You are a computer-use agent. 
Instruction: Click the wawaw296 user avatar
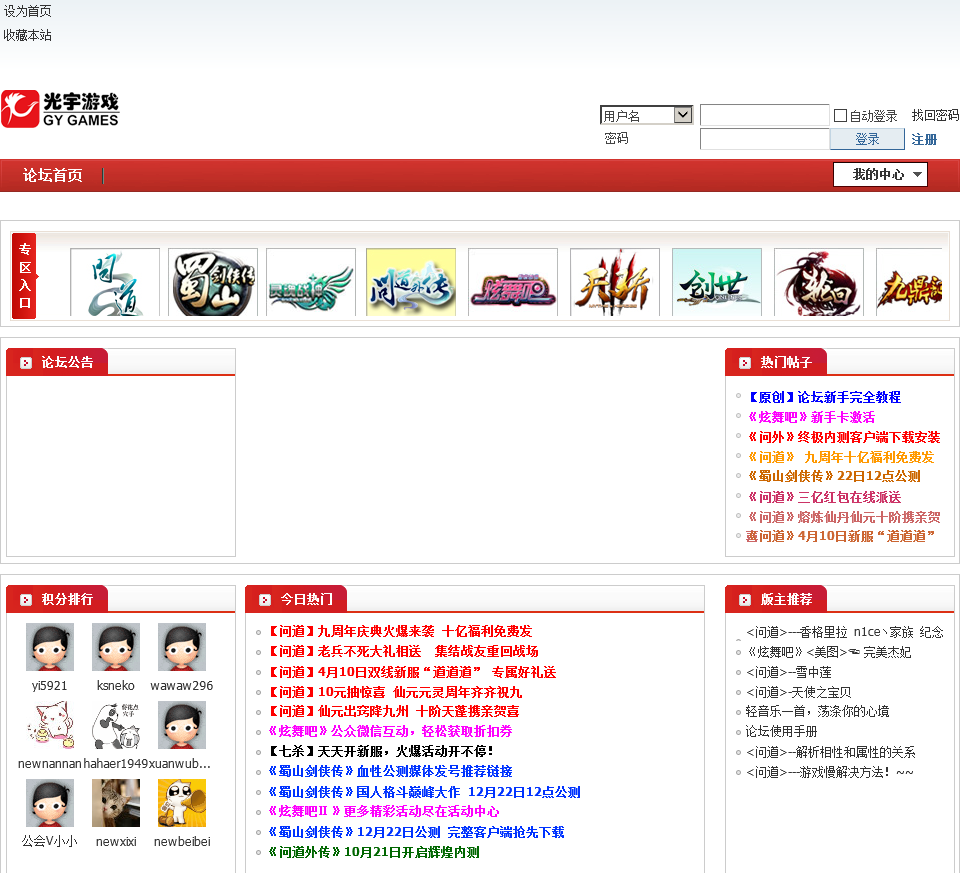pyautogui.click(x=182, y=647)
